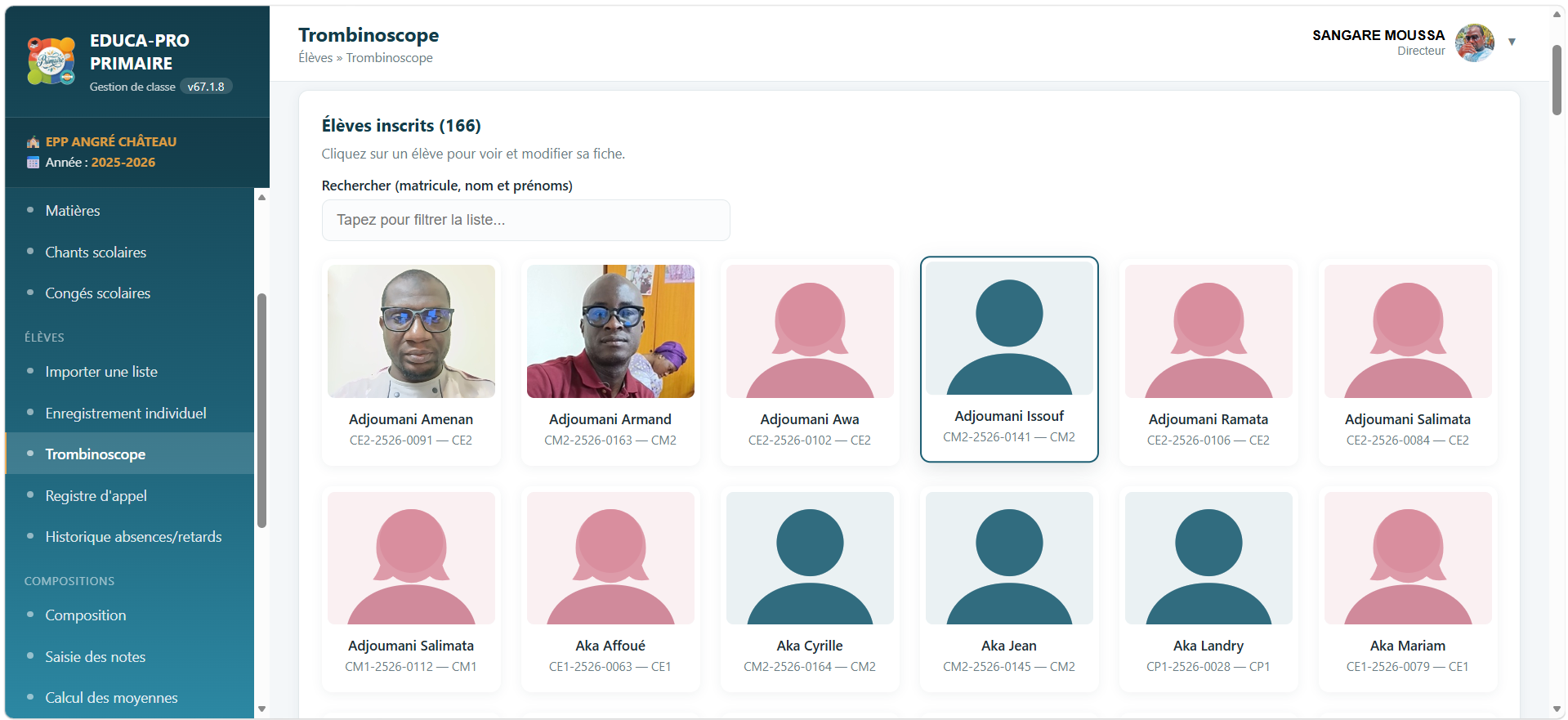Click the student search filter field
The width and height of the screenshot is (1568, 720).
click(526, 221)
